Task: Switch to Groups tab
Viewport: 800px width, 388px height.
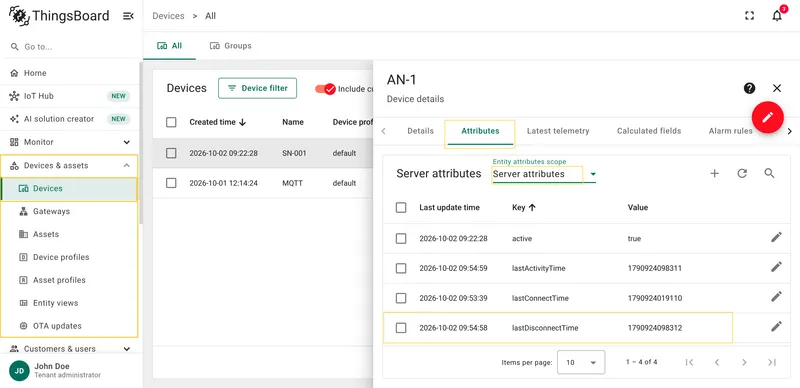Action: (x=231, y=46)
